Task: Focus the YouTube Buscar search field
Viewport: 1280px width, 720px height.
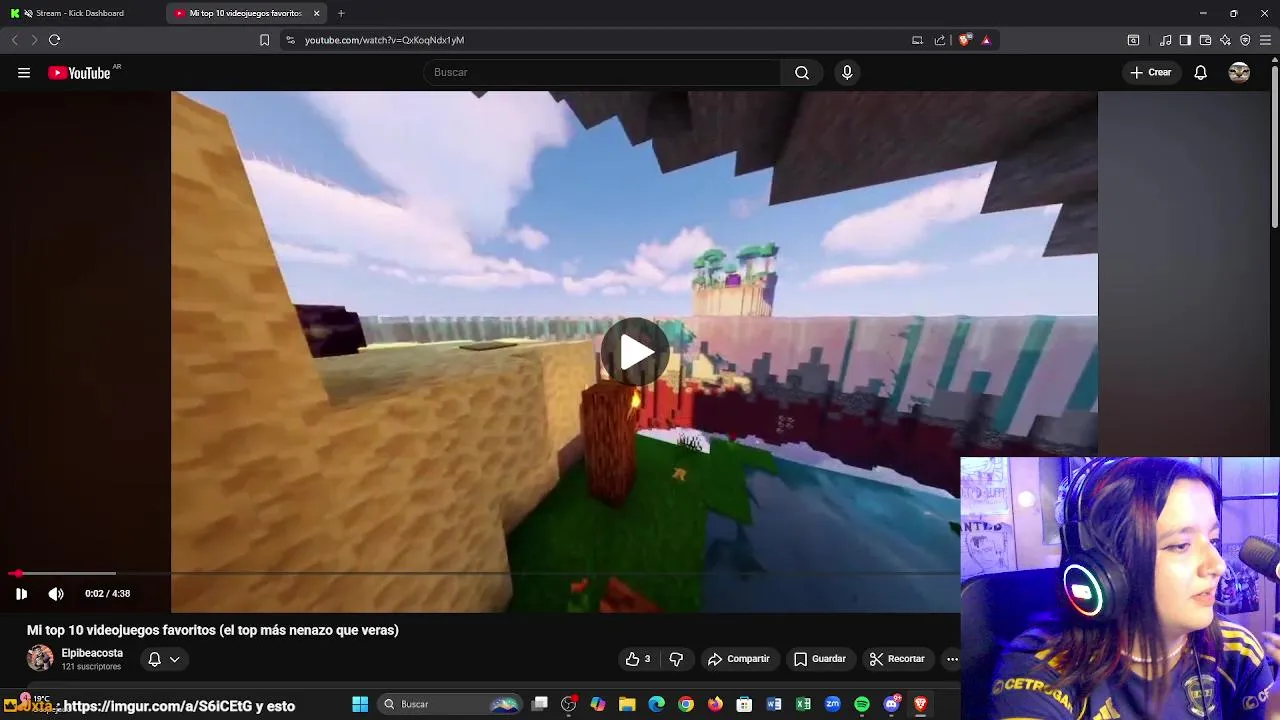Action: click(x=603, y=72)
